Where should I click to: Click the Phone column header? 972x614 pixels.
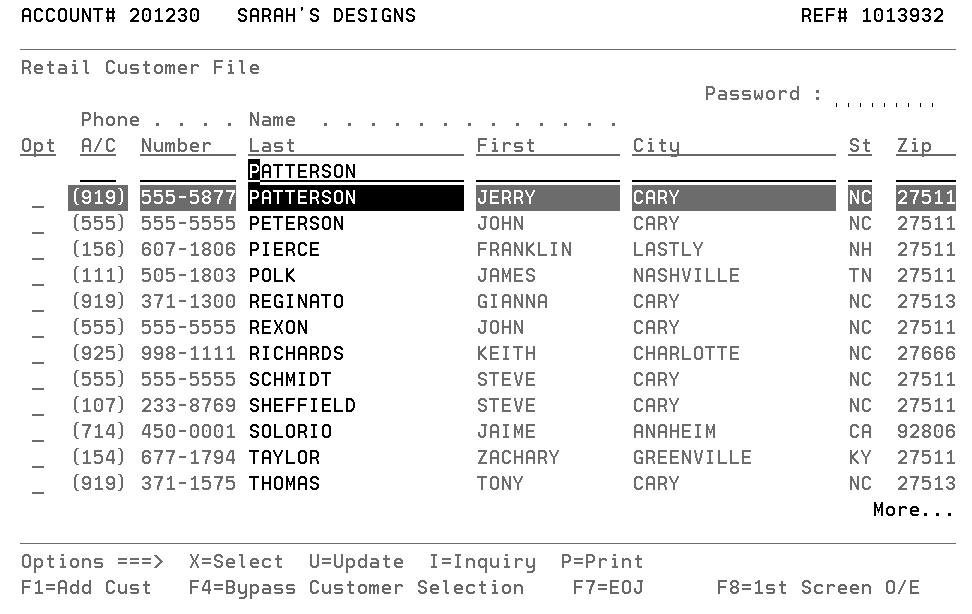point(110,119)
